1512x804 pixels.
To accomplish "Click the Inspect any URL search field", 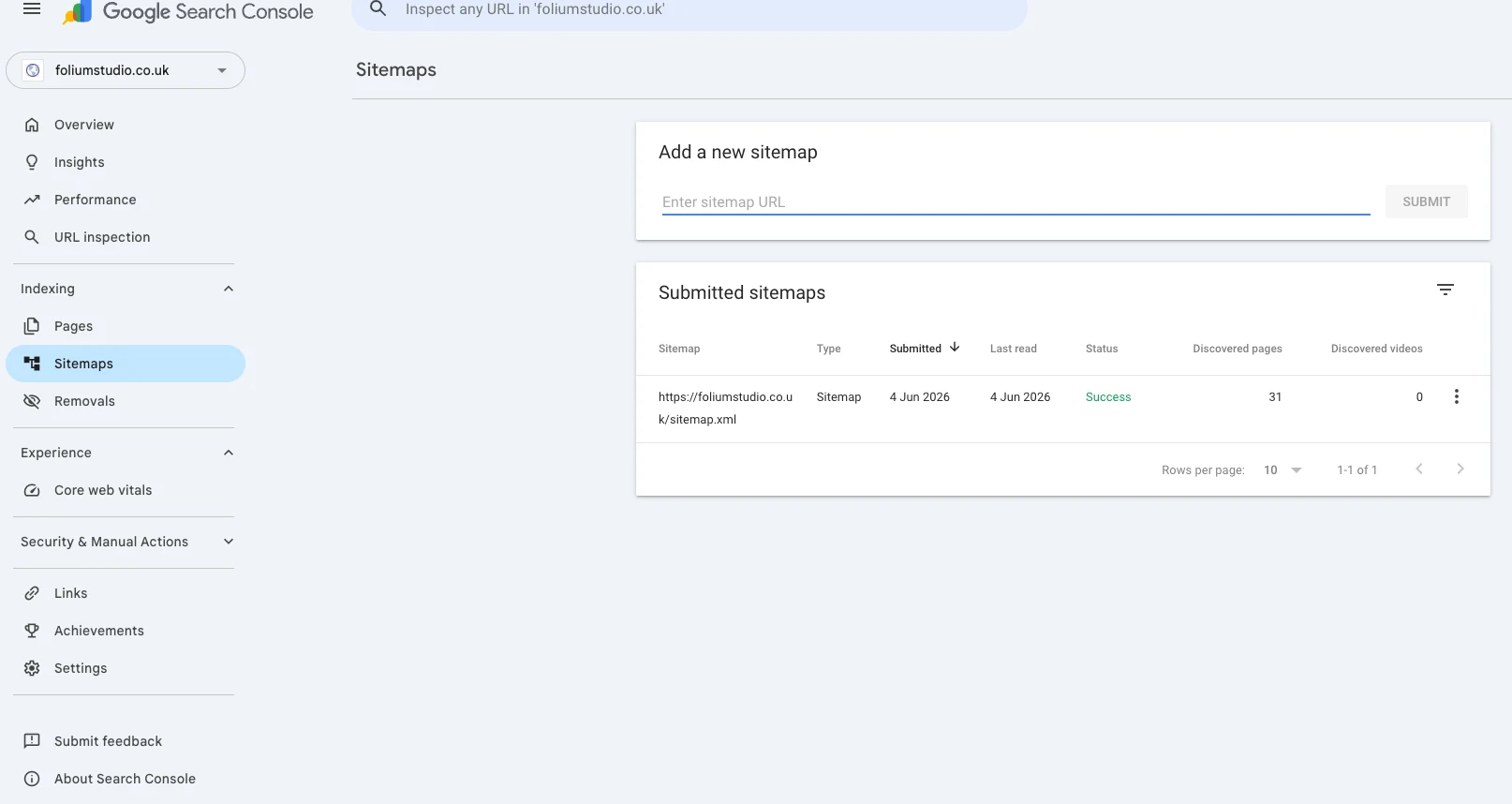I will coord(689,9).
